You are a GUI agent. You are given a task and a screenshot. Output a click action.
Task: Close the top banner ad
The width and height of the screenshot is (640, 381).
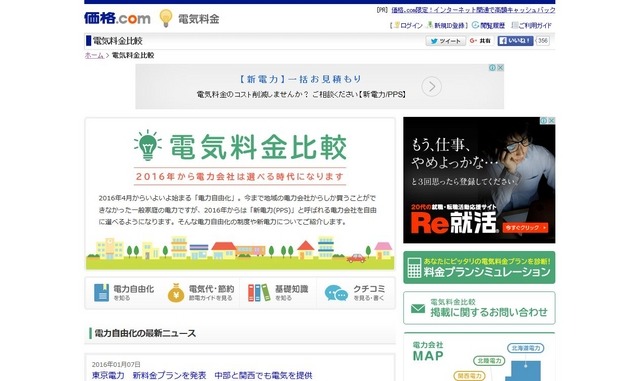pos(500,68)
